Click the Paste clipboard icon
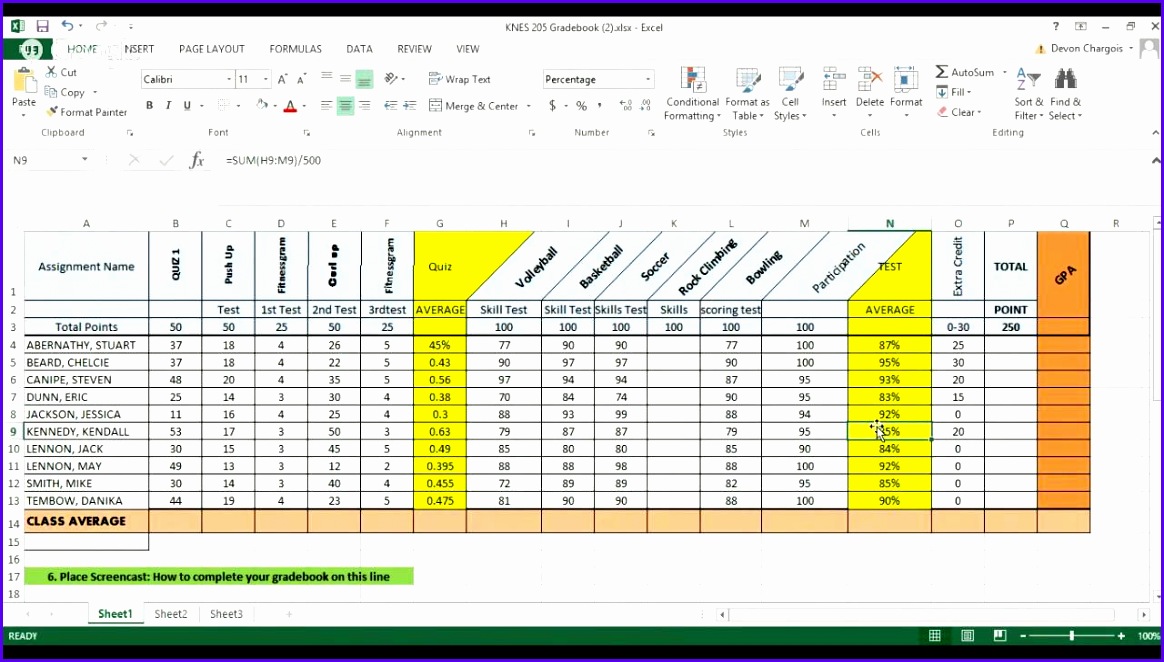The image size is (1164, 662). coord(24,82)
